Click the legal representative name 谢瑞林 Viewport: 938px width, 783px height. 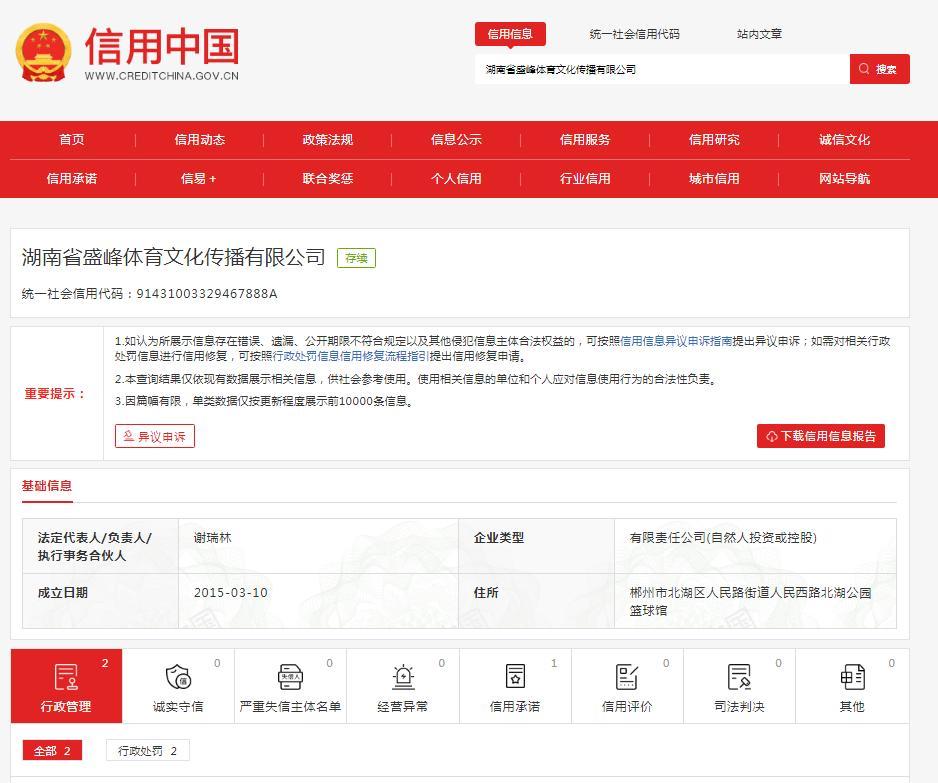pyautogui.click(x=212, y=538)
